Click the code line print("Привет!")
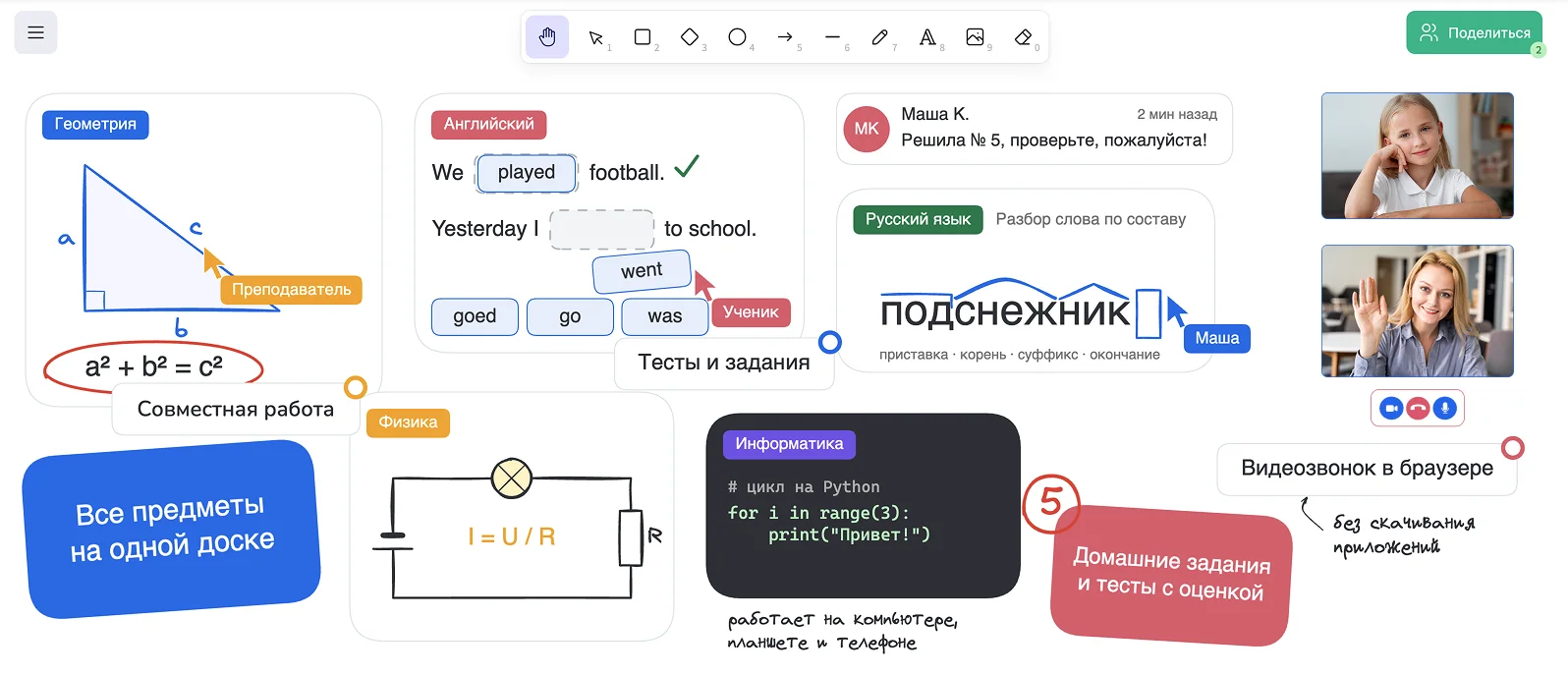The width and height of the screenshot is (1568, 675). (849, 534)
